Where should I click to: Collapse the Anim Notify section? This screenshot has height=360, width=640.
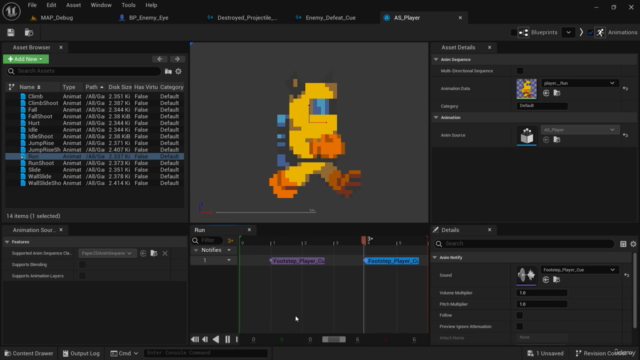pos(435,258)
